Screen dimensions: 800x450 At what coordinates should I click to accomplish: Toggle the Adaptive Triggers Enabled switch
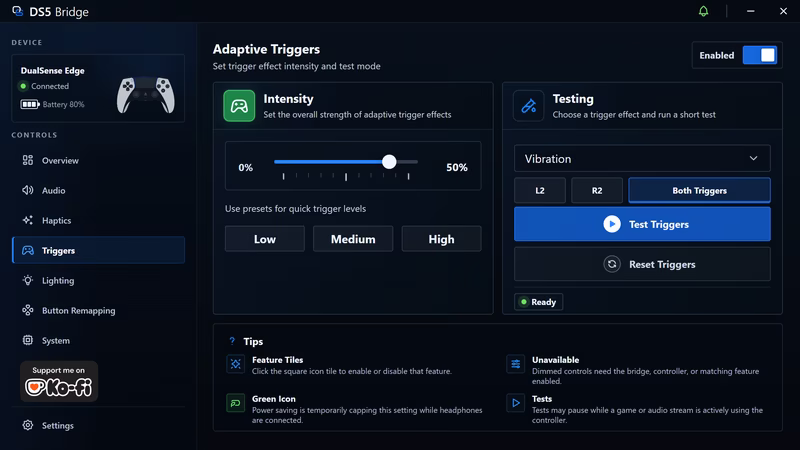tap(760, 55)
